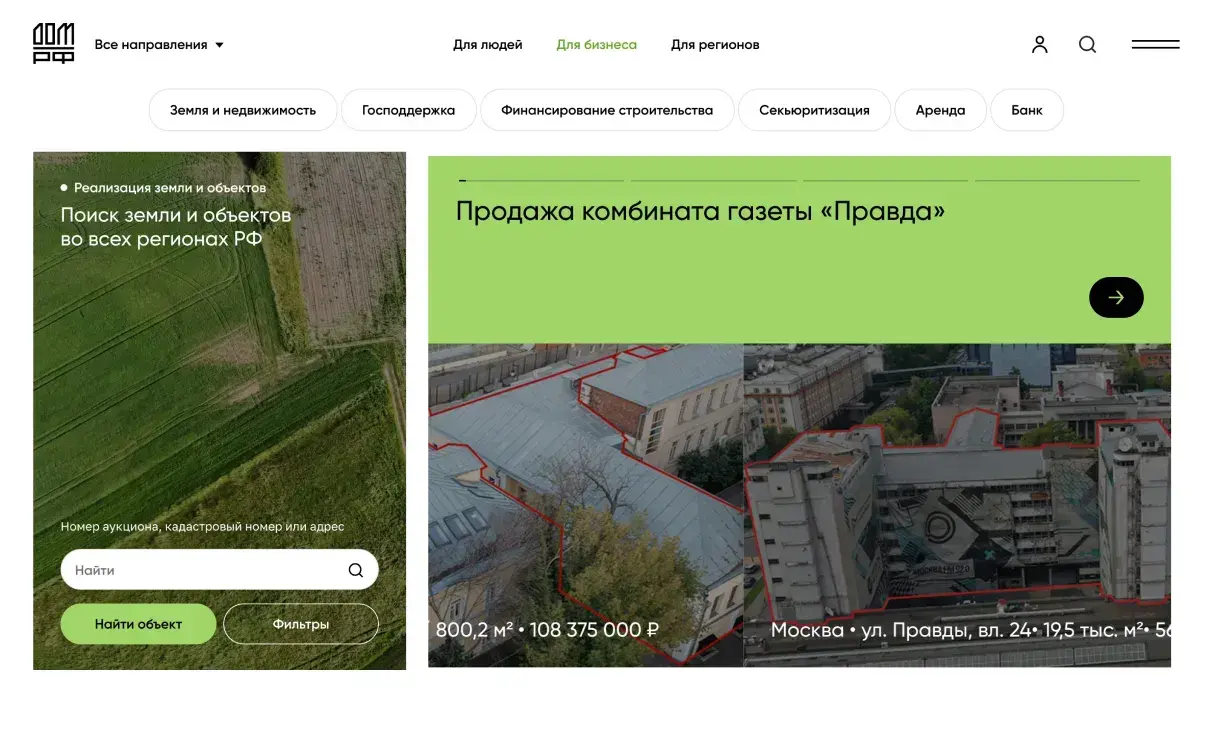Select the second slide progress indicator
Screen dimensions: 1212x736
click(x=714, y=180)
